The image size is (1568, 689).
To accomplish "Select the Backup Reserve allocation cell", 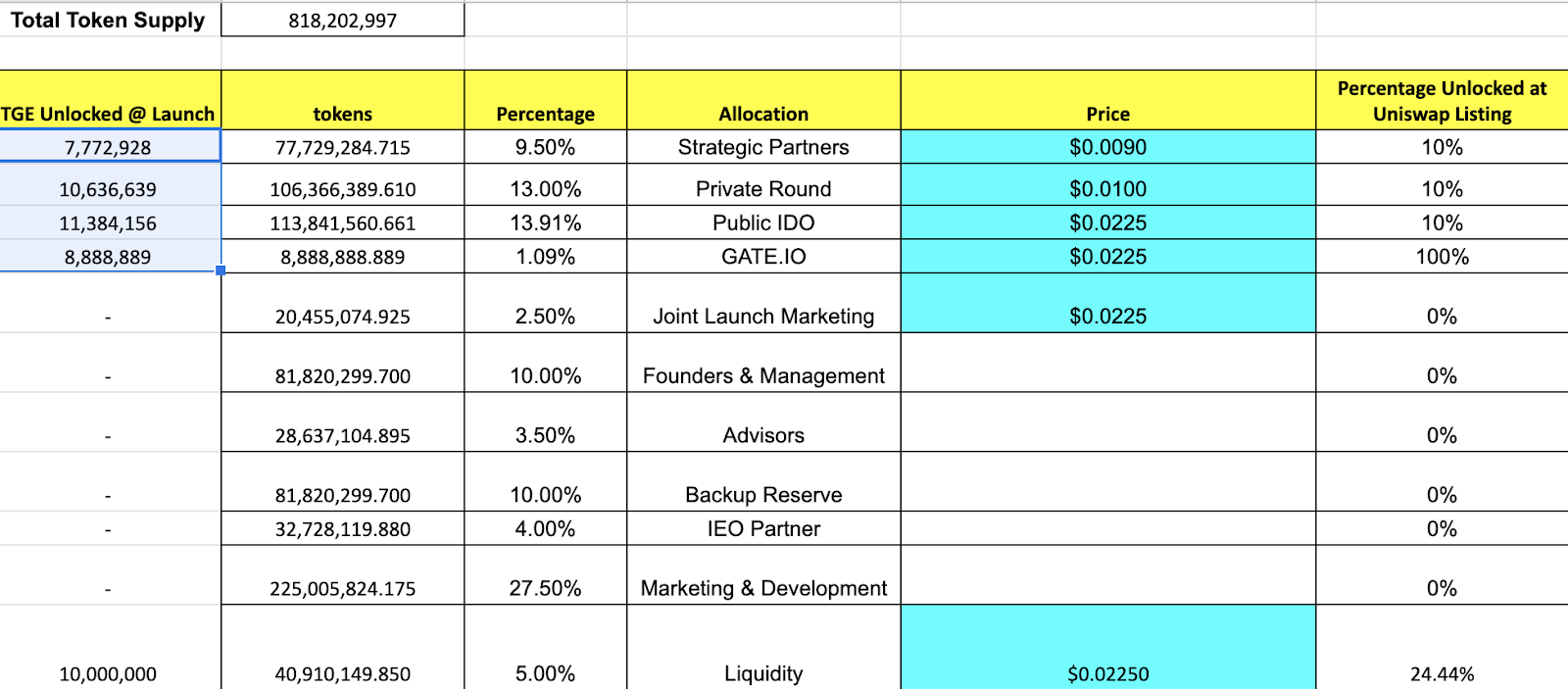I will (x=763, y=495).
